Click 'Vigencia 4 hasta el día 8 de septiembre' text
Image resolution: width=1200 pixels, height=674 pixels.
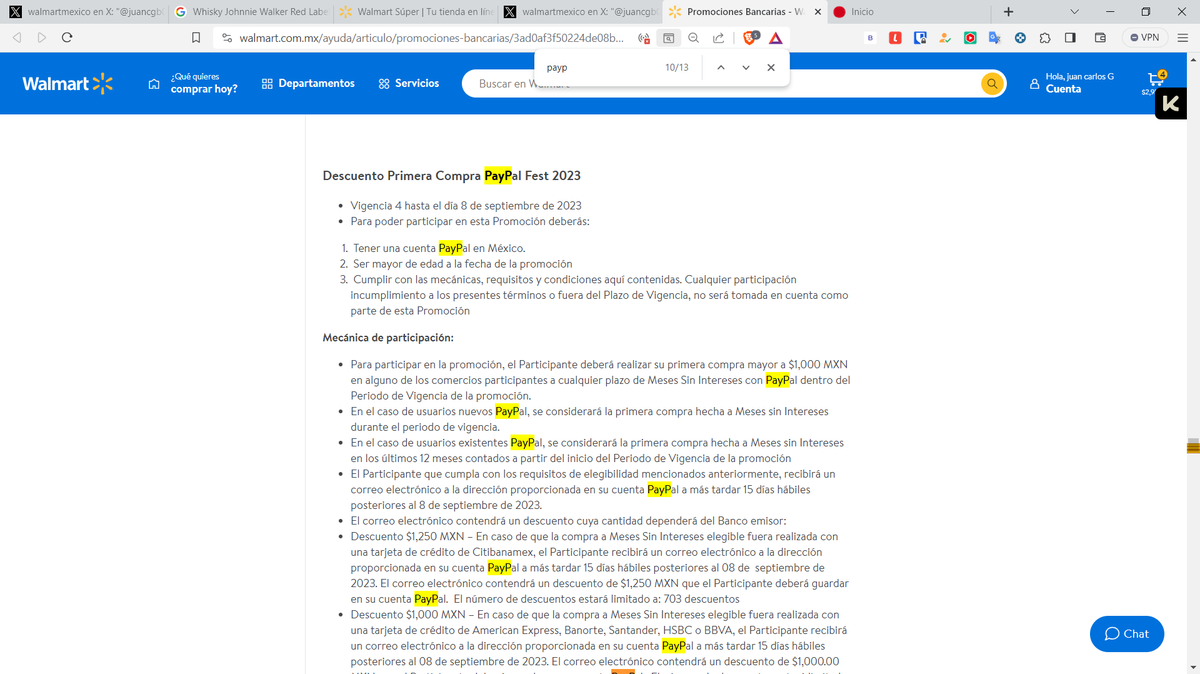click(466, 206)
